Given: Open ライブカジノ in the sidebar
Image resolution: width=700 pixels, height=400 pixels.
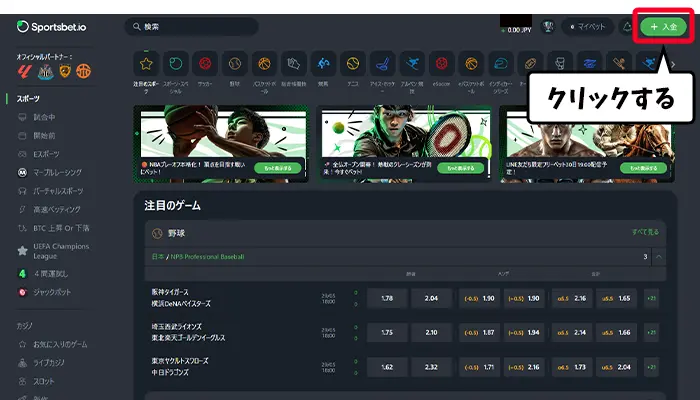Looking at the screenshot, I should click(x=41, y=363).
